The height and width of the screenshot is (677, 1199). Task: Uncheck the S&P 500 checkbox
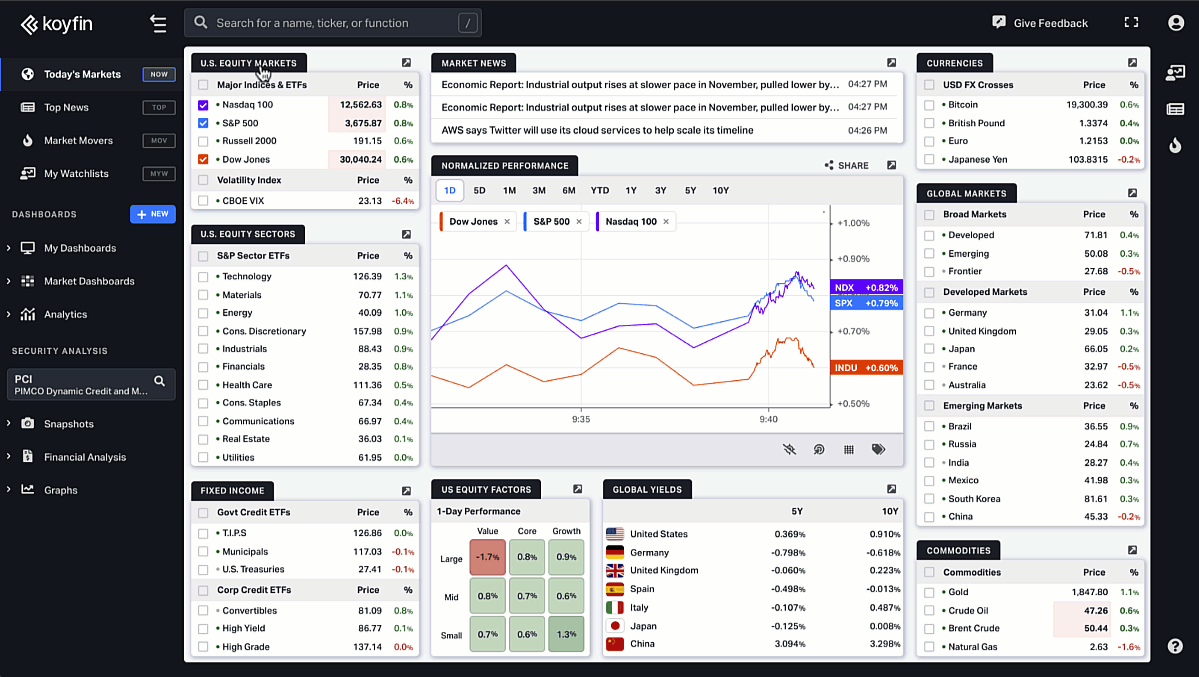click(203, 123)
